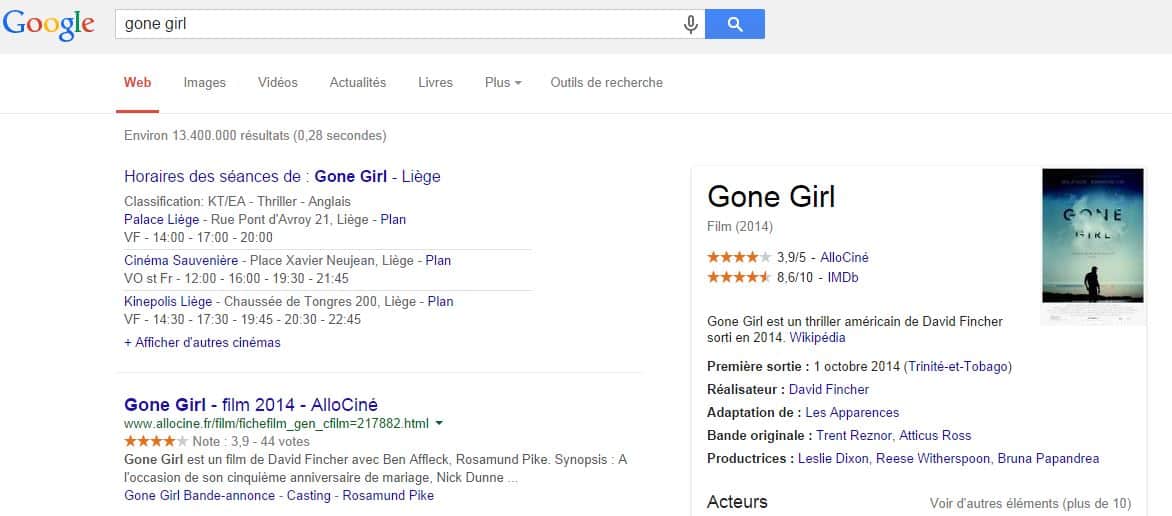This screenshot has width=1172, height=516.
Task: Click the Acteurs section heading
Action: [x=737, y=502]
